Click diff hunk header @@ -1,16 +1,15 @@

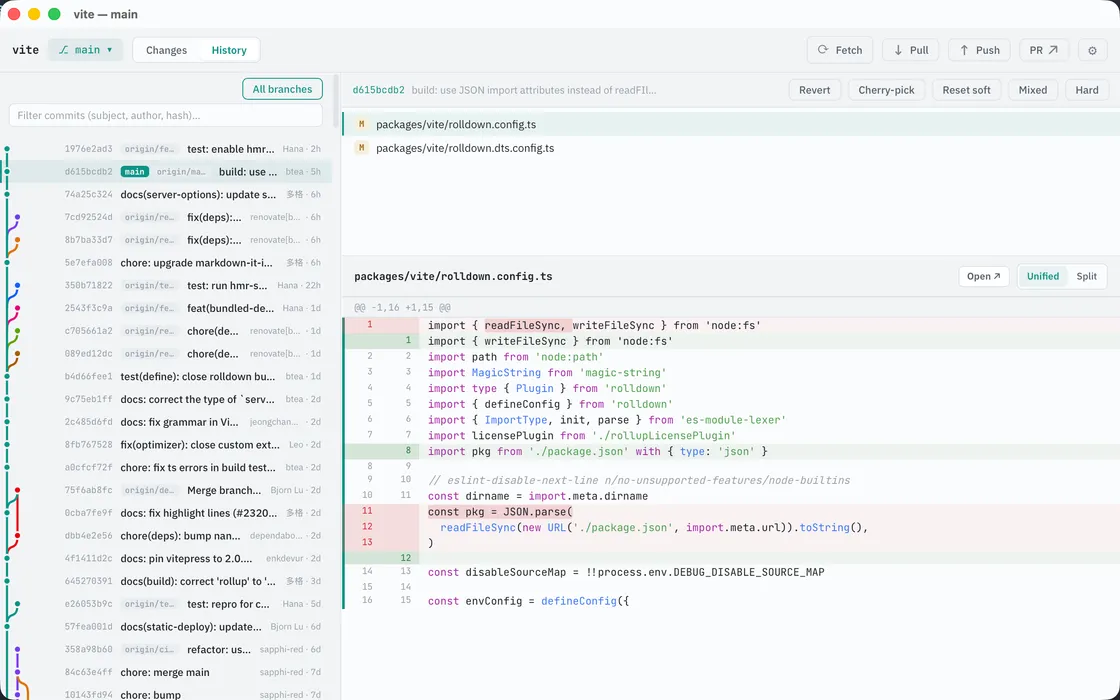pyautogui.click(x=402, y=307)
